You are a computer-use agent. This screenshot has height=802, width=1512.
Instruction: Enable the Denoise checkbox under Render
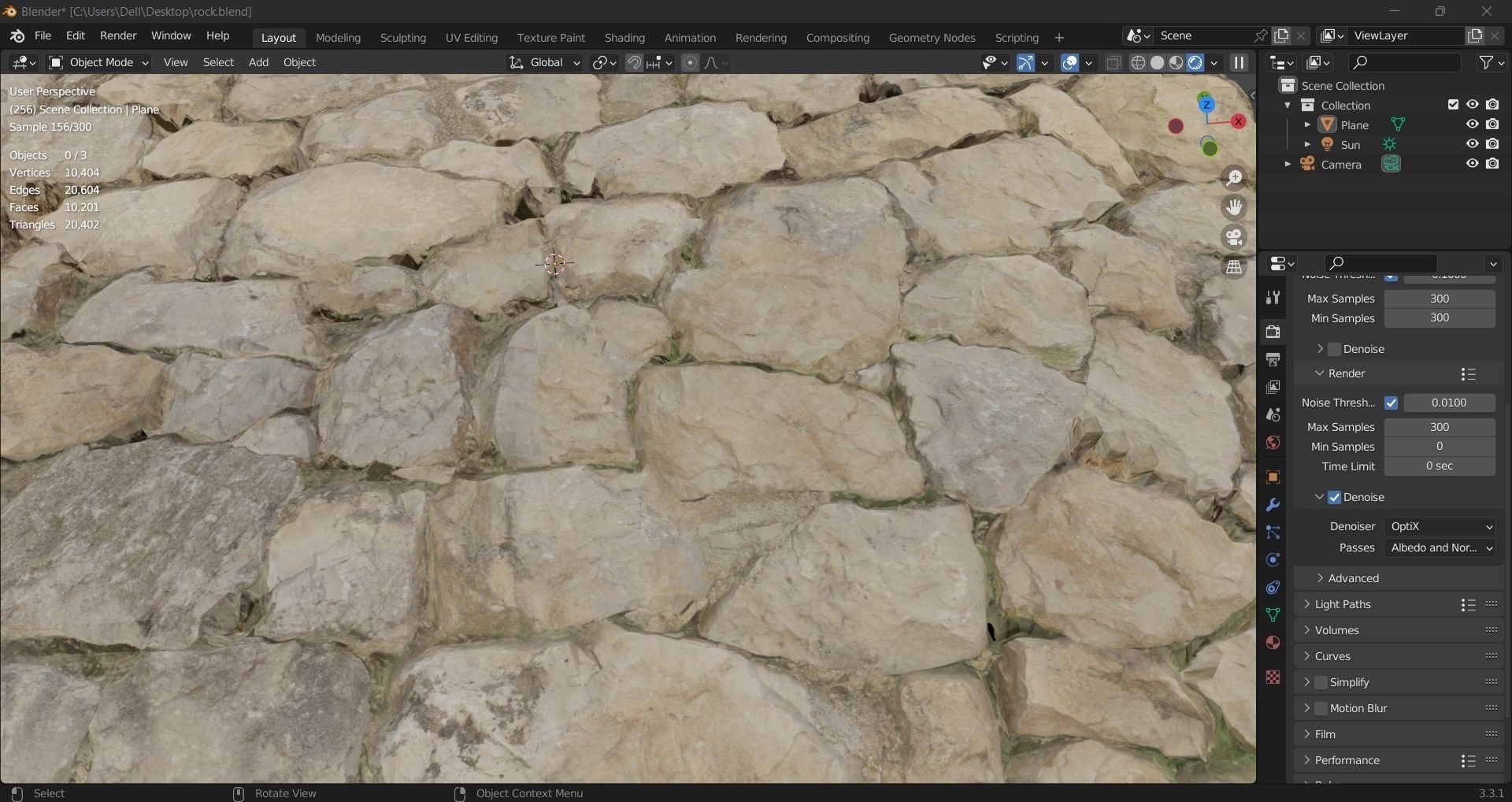[1335, 496]
